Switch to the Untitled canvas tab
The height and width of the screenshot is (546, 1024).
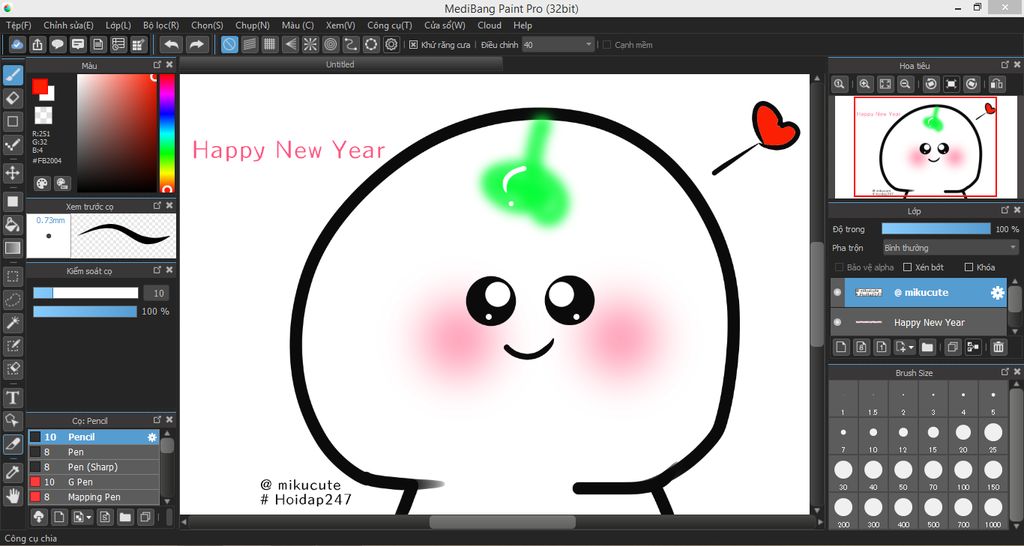(x=340, y=64)
